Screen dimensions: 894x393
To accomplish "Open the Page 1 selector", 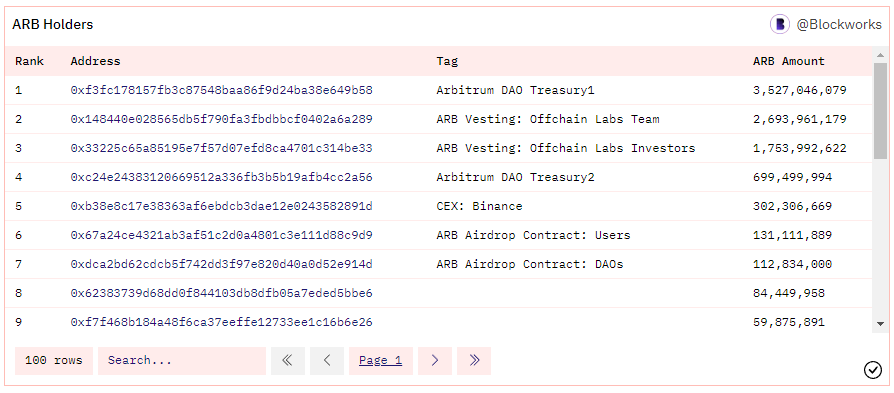I will (380, 360).
